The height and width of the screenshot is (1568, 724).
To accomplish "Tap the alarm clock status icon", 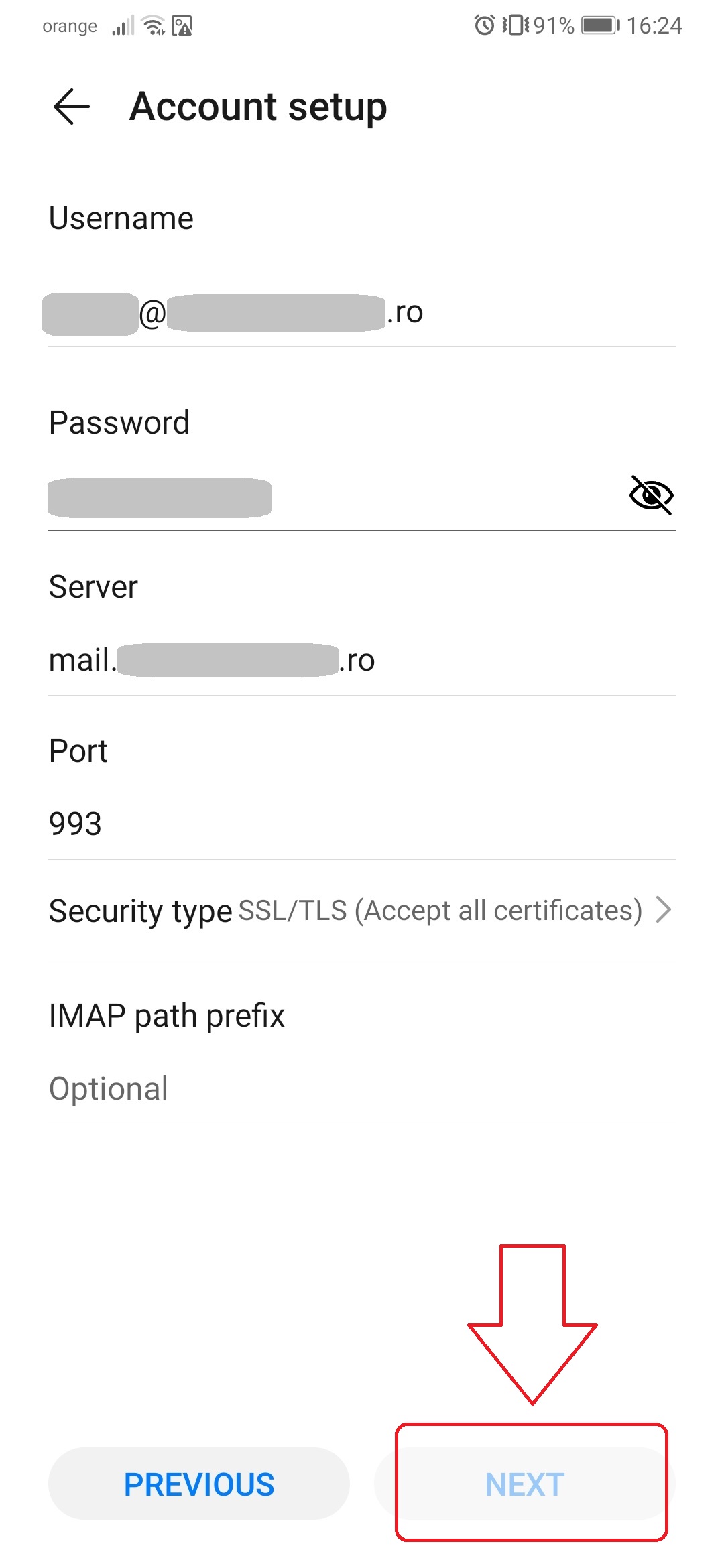I will click(484, 25).
